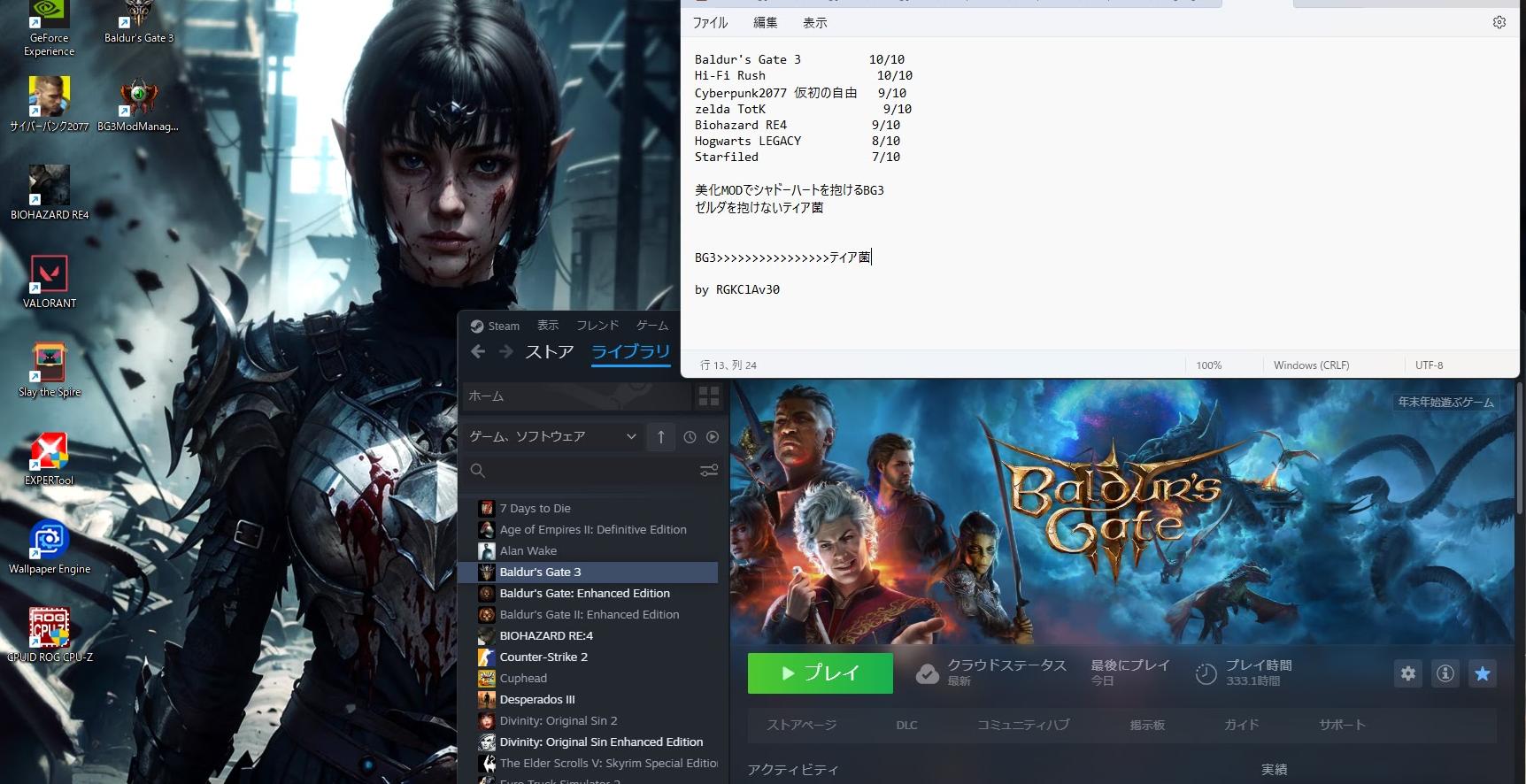
Task: Select Baldur's Gate: Enhanced Edition
Action: tap(589, 593)
